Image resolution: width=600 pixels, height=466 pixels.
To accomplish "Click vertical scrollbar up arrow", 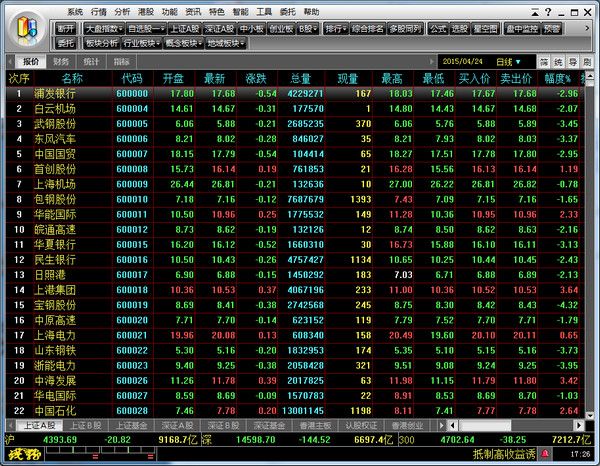I will tap(590, 77).
